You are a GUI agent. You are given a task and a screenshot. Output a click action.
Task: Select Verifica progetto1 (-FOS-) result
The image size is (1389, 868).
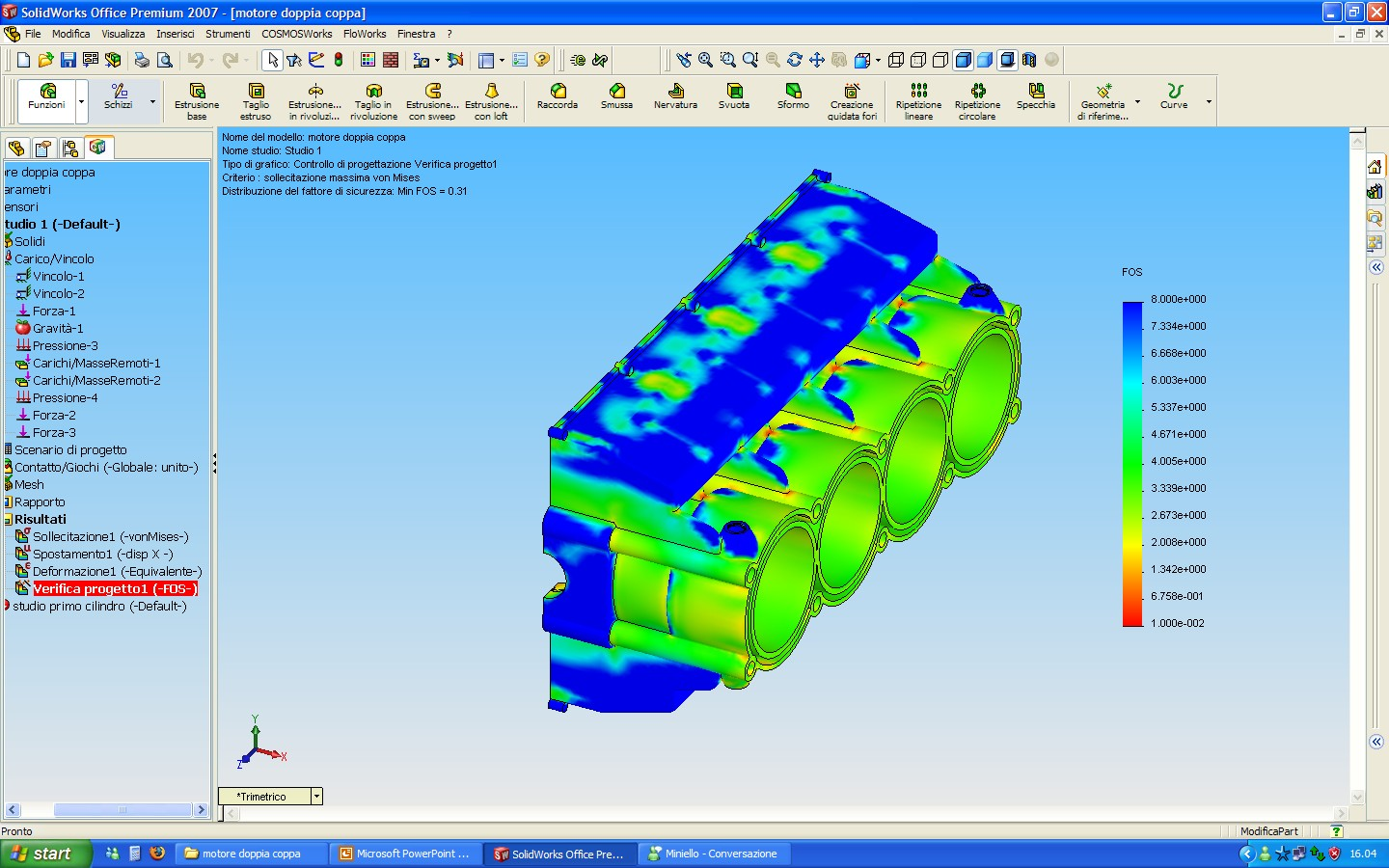pos(115,589)
